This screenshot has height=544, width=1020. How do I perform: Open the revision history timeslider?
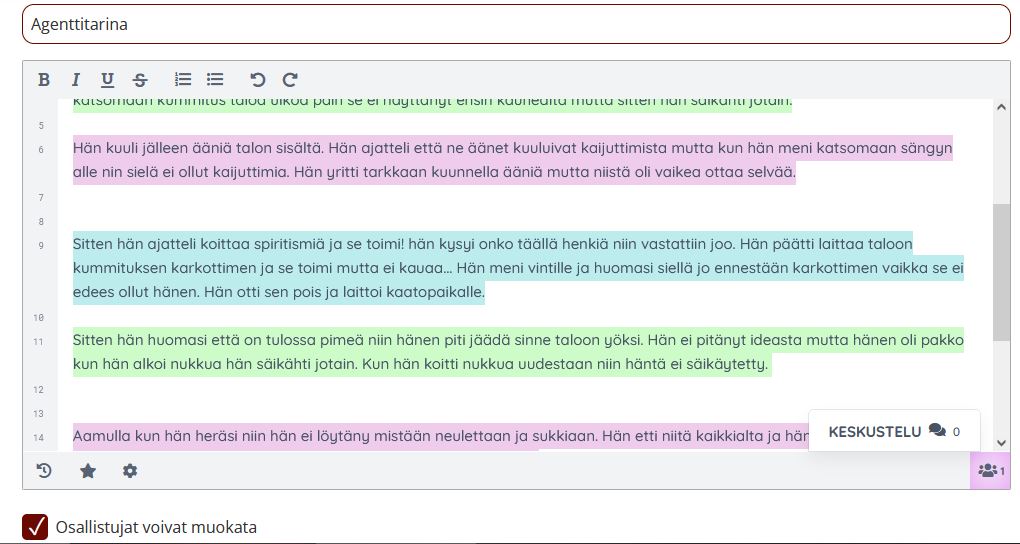click(44, 471)
